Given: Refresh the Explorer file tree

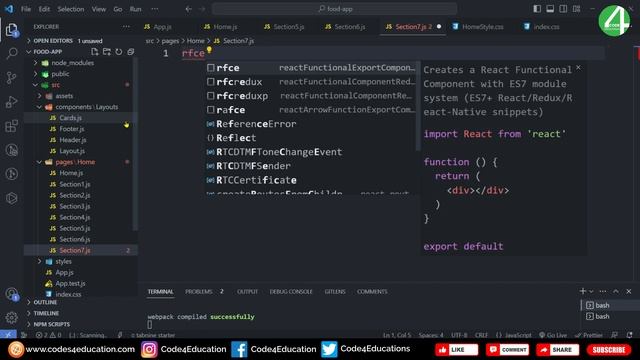Looking at the screenshot, I should (119, 52).
